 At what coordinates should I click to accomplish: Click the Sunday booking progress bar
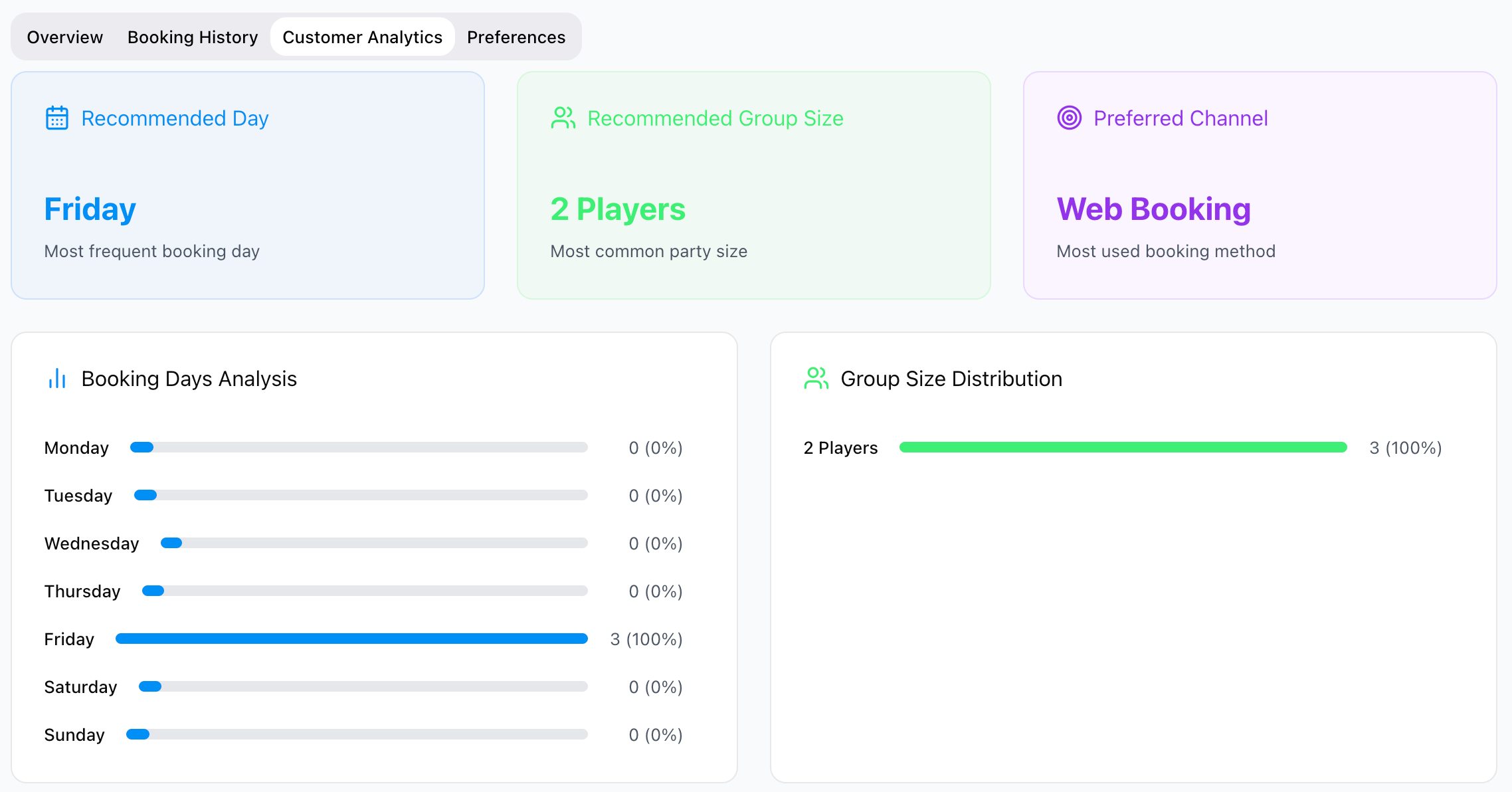click(x=357, y=735)
